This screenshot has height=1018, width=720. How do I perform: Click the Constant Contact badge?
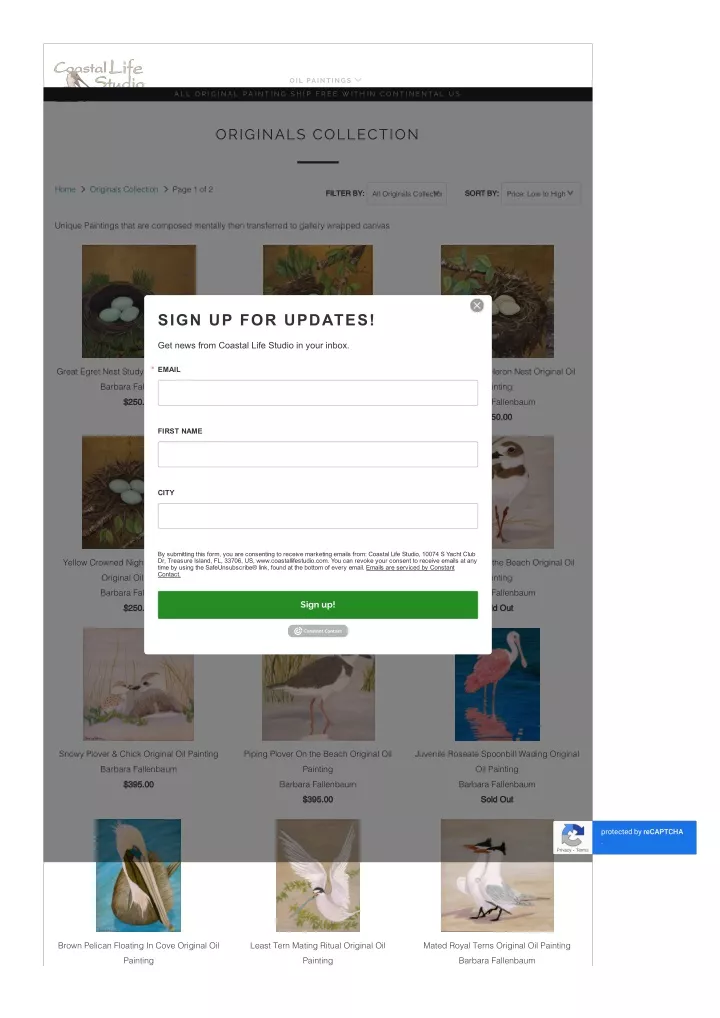pyautogui.click(x=318, y=631)
